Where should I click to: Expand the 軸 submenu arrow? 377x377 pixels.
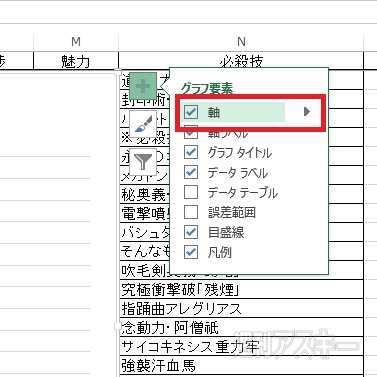pyautogui.click(x=307, y=112)
